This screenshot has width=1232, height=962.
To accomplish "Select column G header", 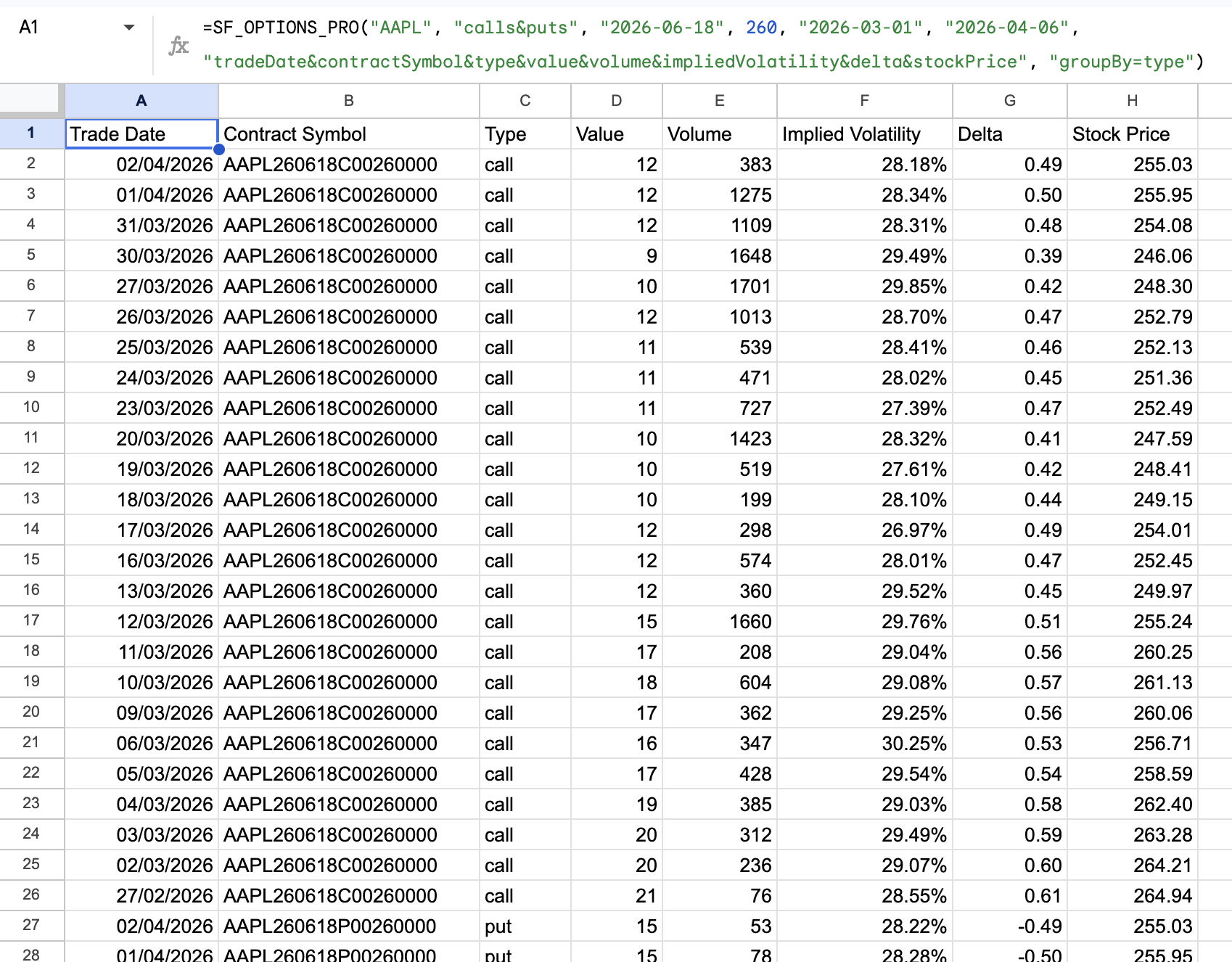I will (1010, 101).
